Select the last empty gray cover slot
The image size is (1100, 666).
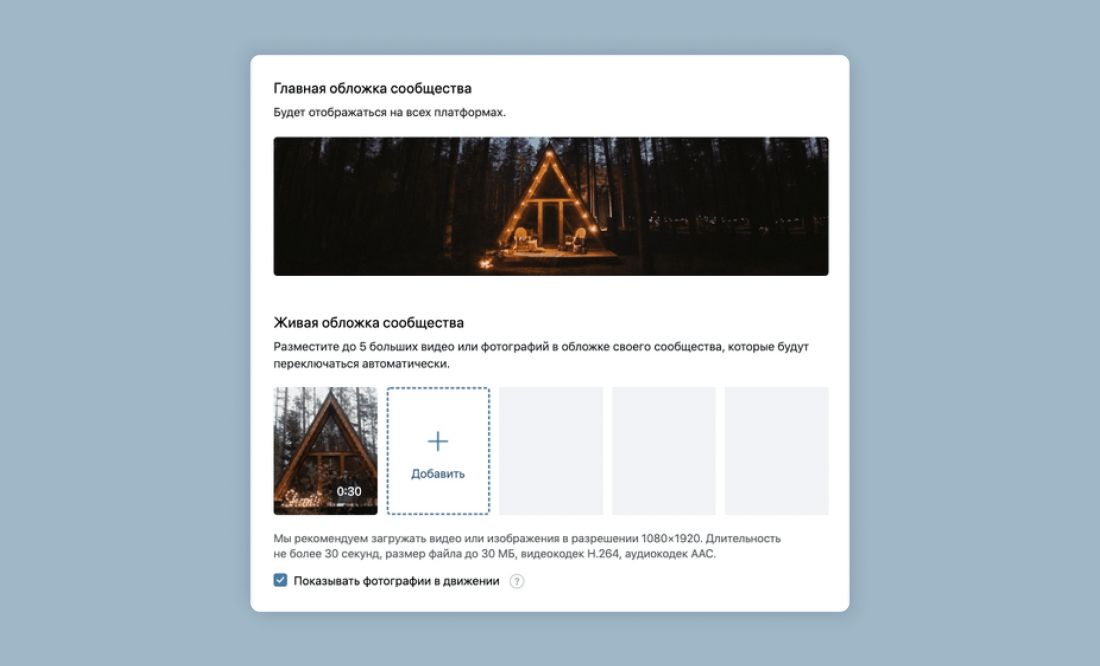click(777, 451)
